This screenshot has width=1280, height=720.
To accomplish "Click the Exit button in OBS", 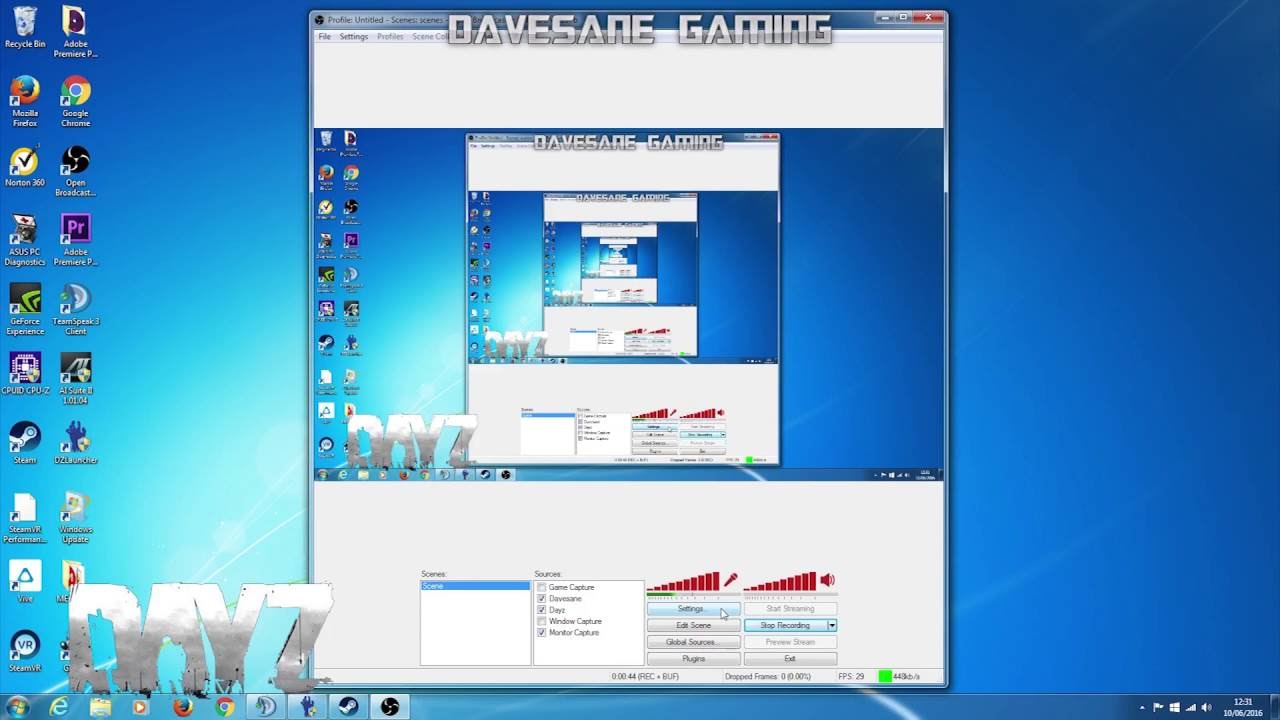I will pyautogui.click(x=790, y=659).
